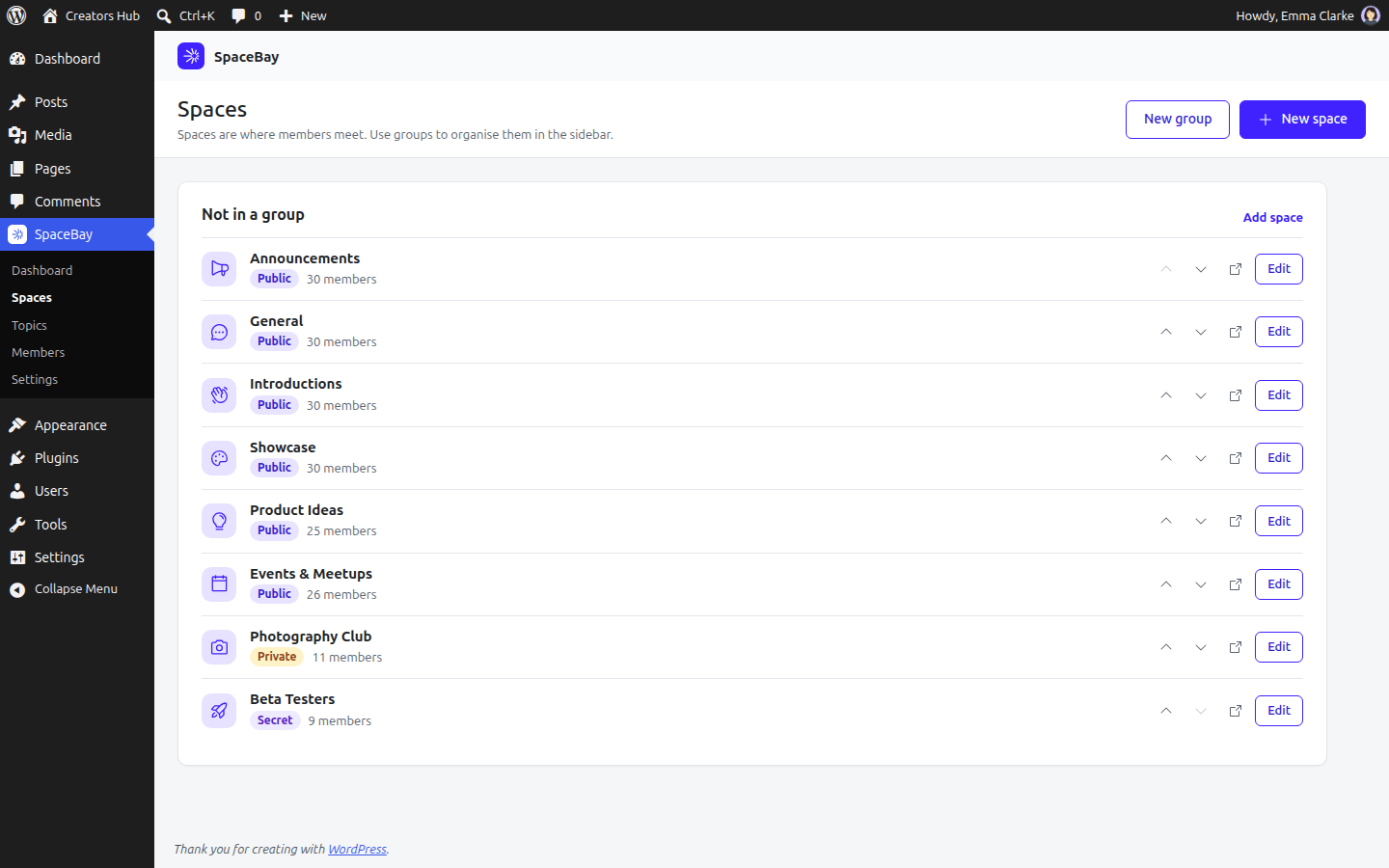Viewport: 1389px width, 868px height.
Task: Click the Emma Clarke avatar
Action: pos(1371,15)
